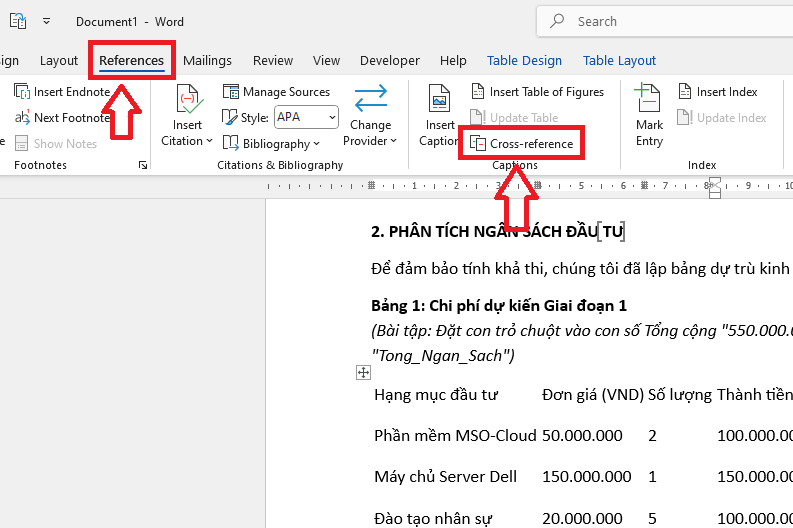Click quantity '5' in Đào tạo nhân sự row
The width and height of the screenshot is (793, 528).
tap(652, 518)
